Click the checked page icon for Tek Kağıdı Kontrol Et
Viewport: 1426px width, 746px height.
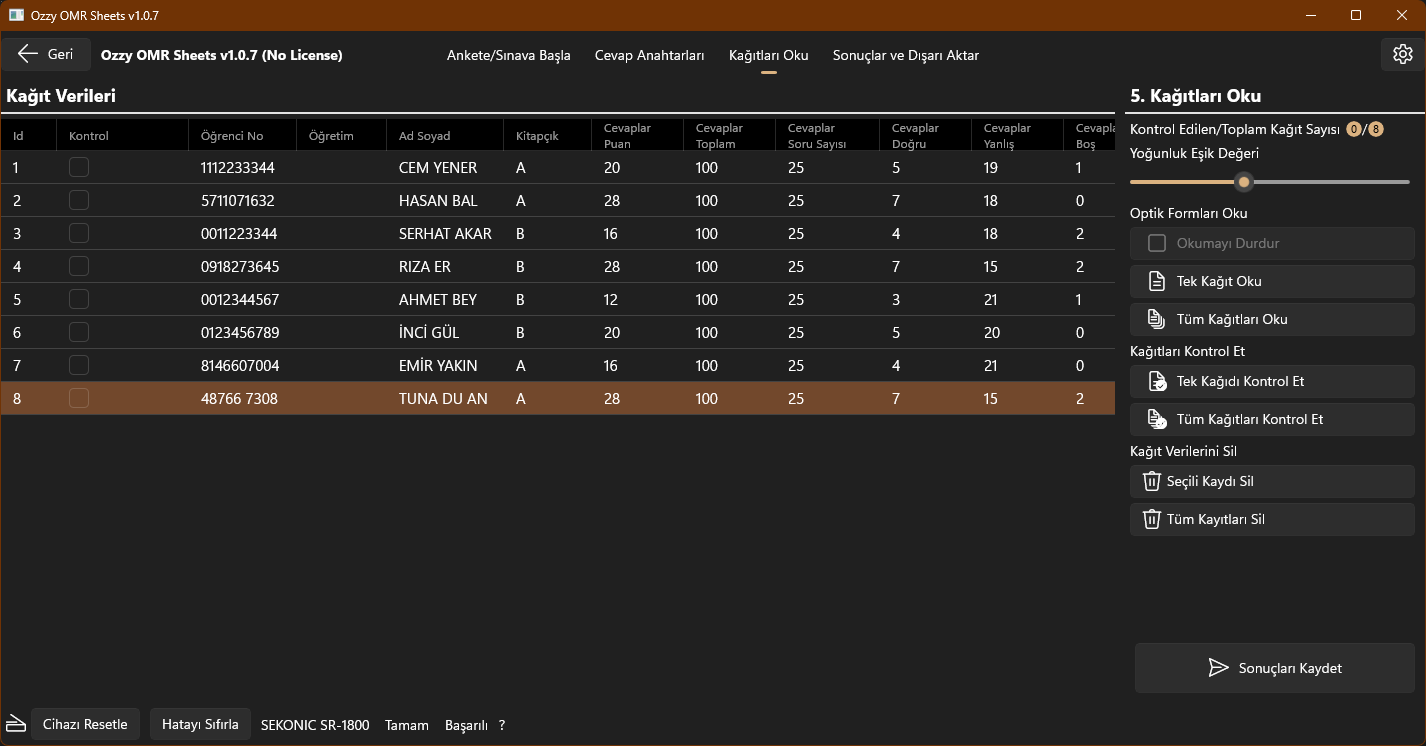1156,381
